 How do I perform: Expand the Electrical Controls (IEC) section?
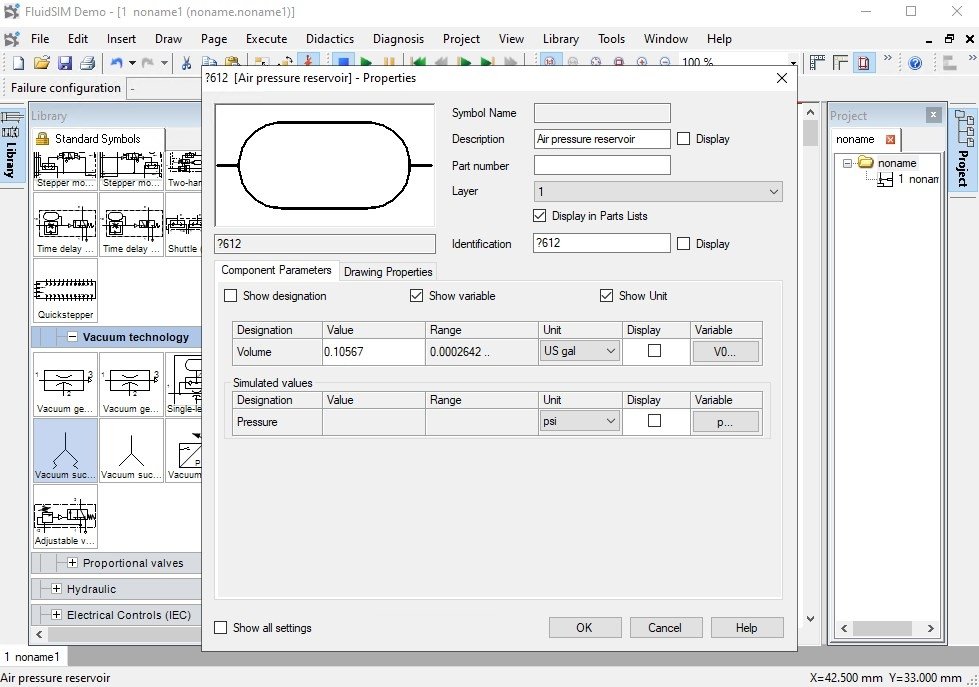coord(56,615)
